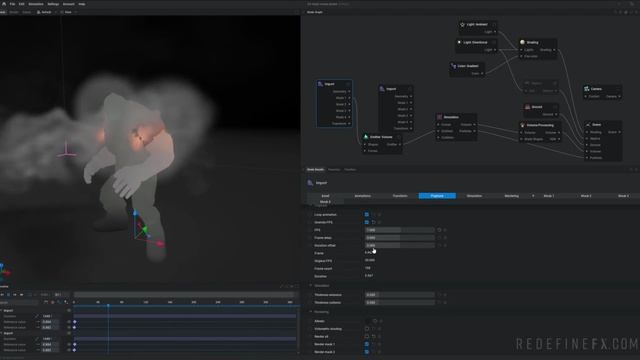The height and width of the screenshot is (360, 640).
Task: Click the timeline playhead handle
Action: click(108, 305)
